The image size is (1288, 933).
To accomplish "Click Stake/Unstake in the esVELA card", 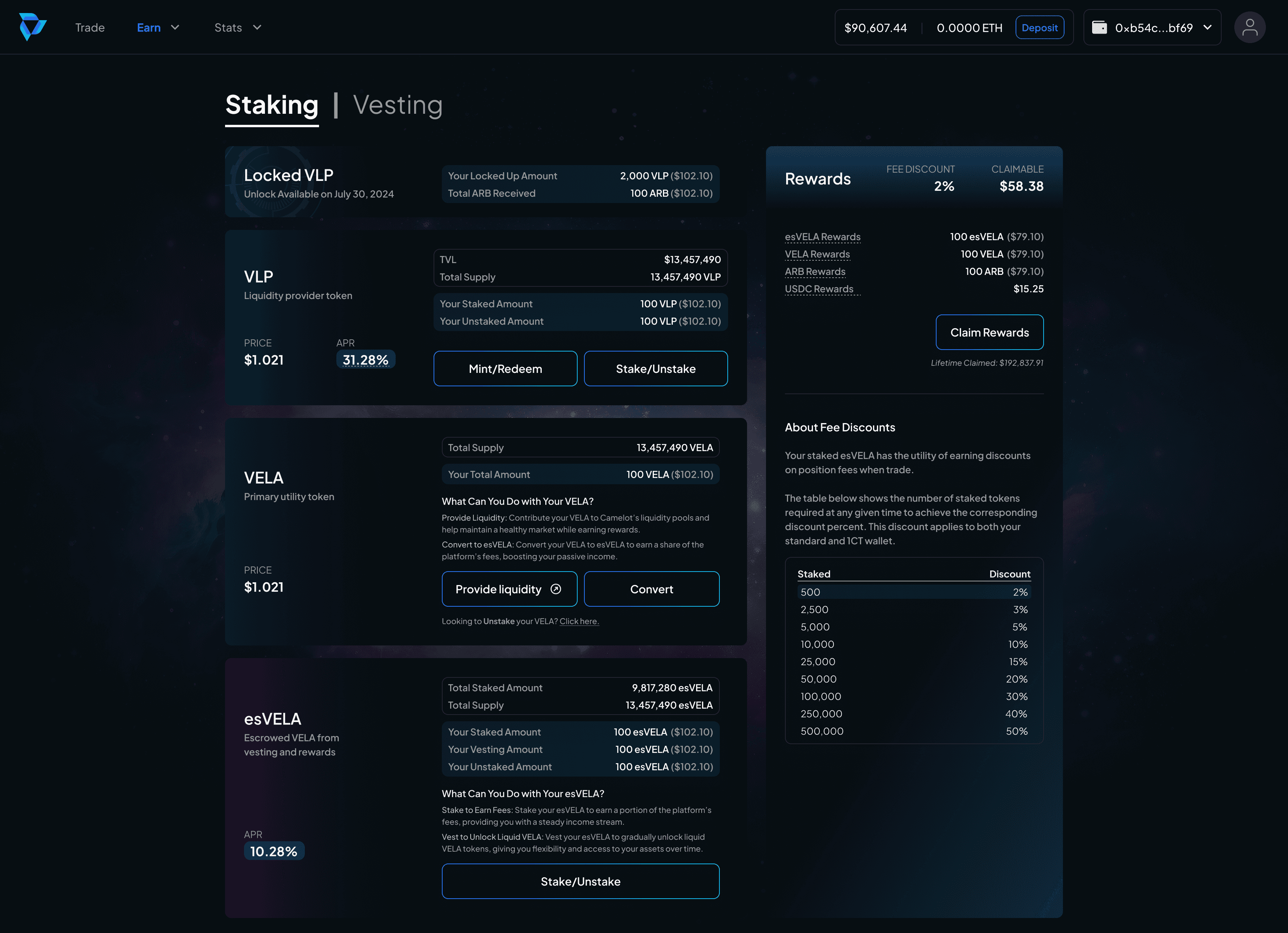I will pyautogui.click(x=580, y=881).
